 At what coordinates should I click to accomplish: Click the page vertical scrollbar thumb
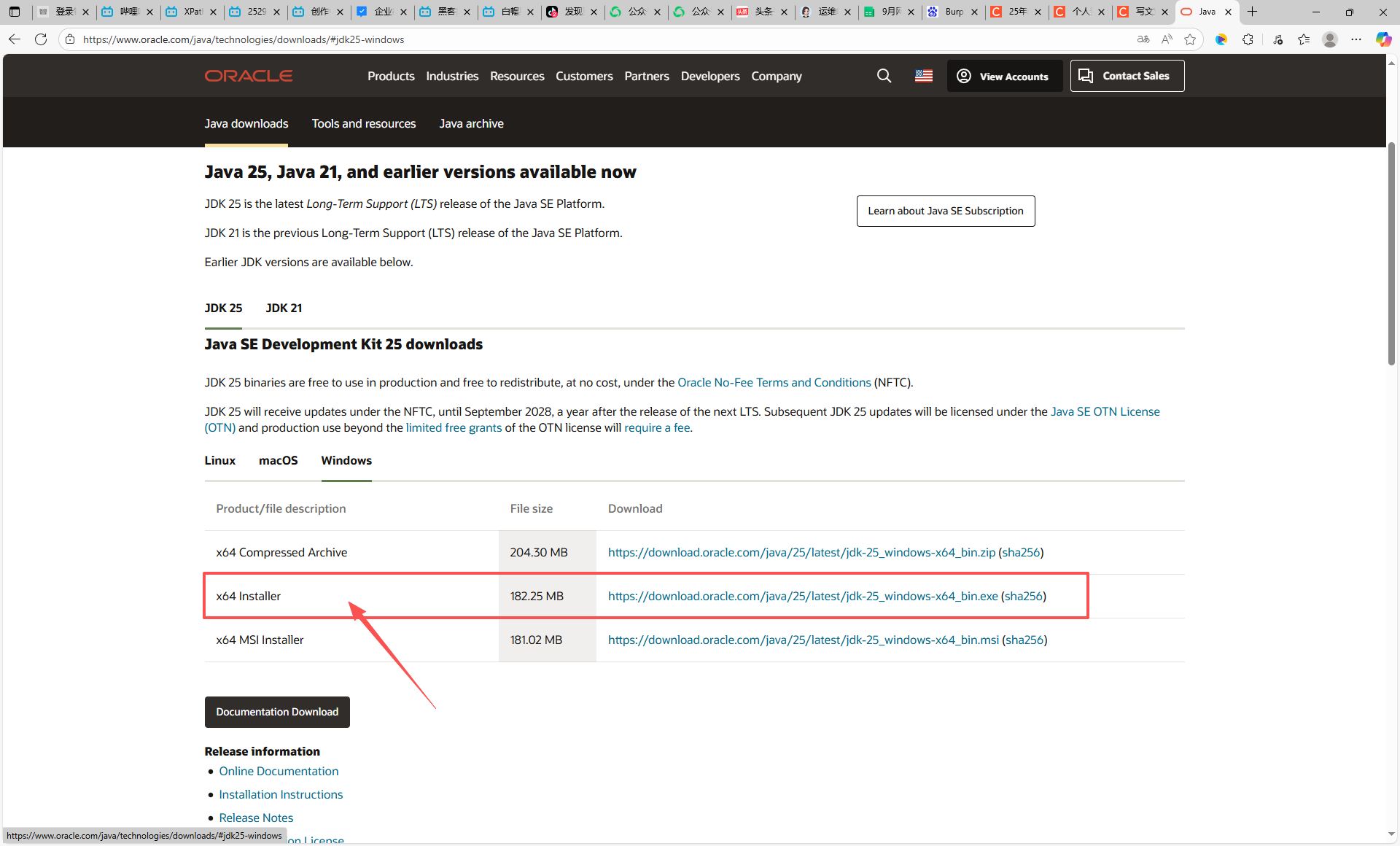point(1391,255)
